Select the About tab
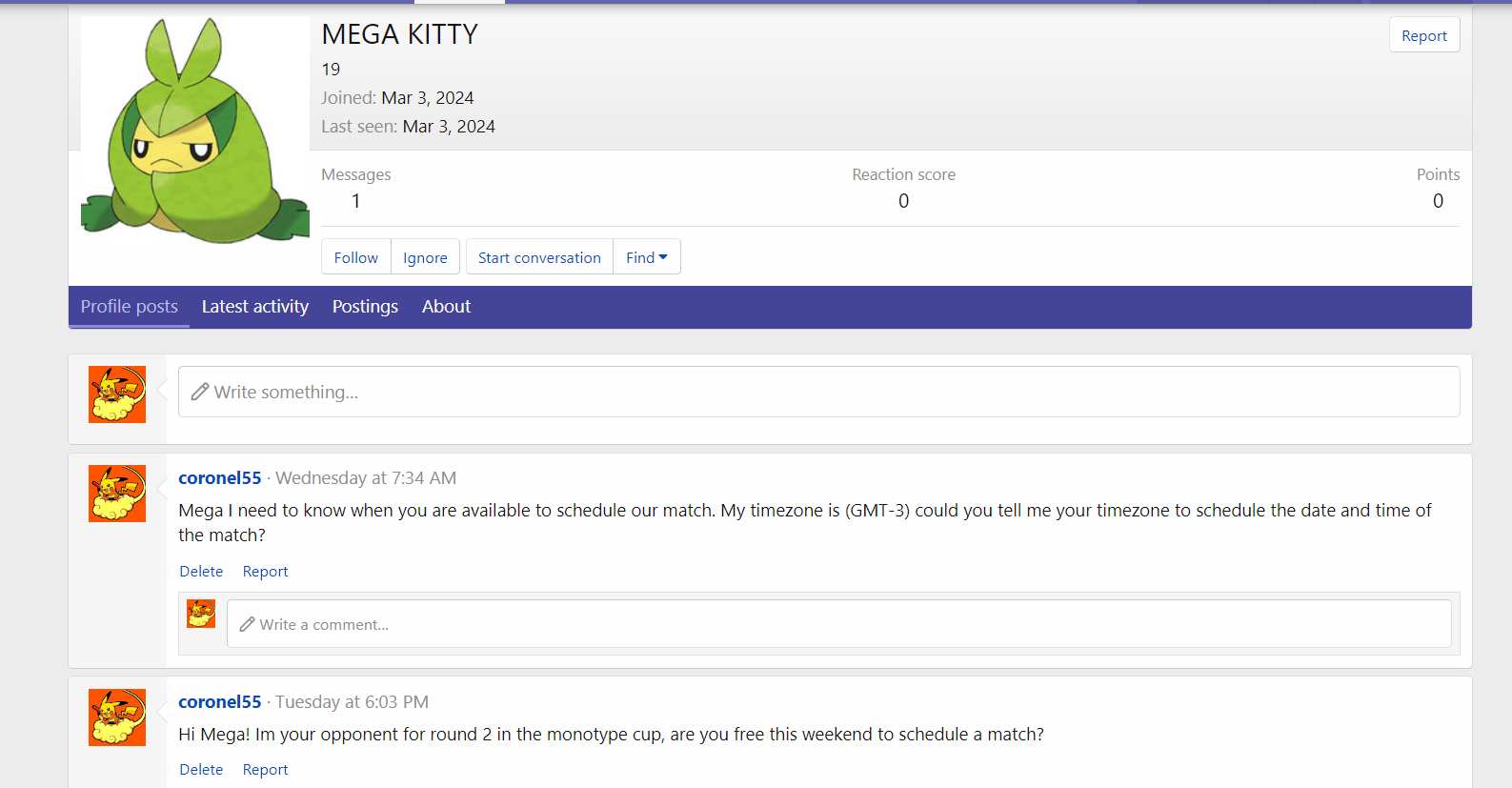The height and width of the screenshot is (788, 1512). click(446, 307)
